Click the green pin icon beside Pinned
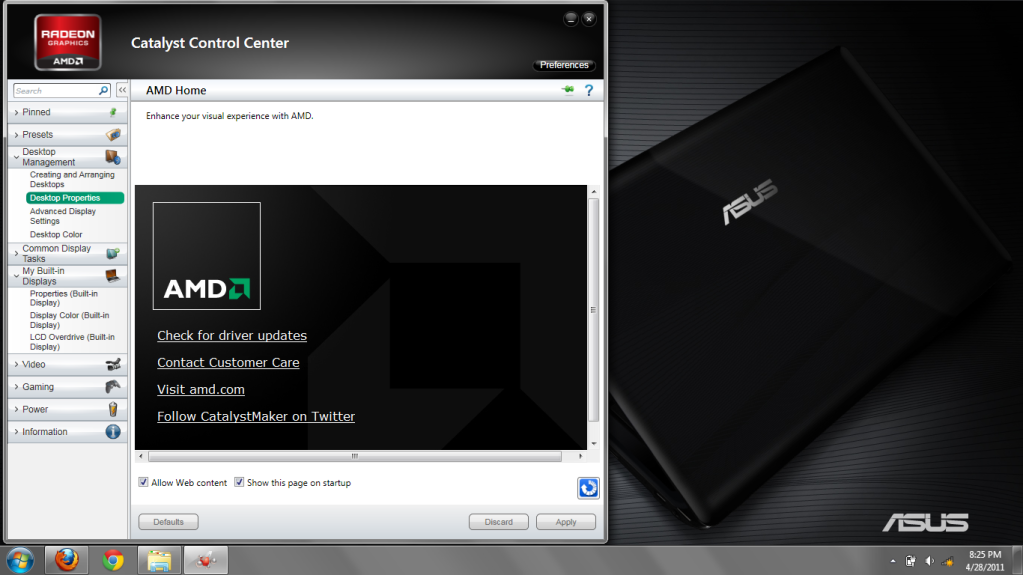The height and width of the screenshot is (575, 1023). (113, 112)
